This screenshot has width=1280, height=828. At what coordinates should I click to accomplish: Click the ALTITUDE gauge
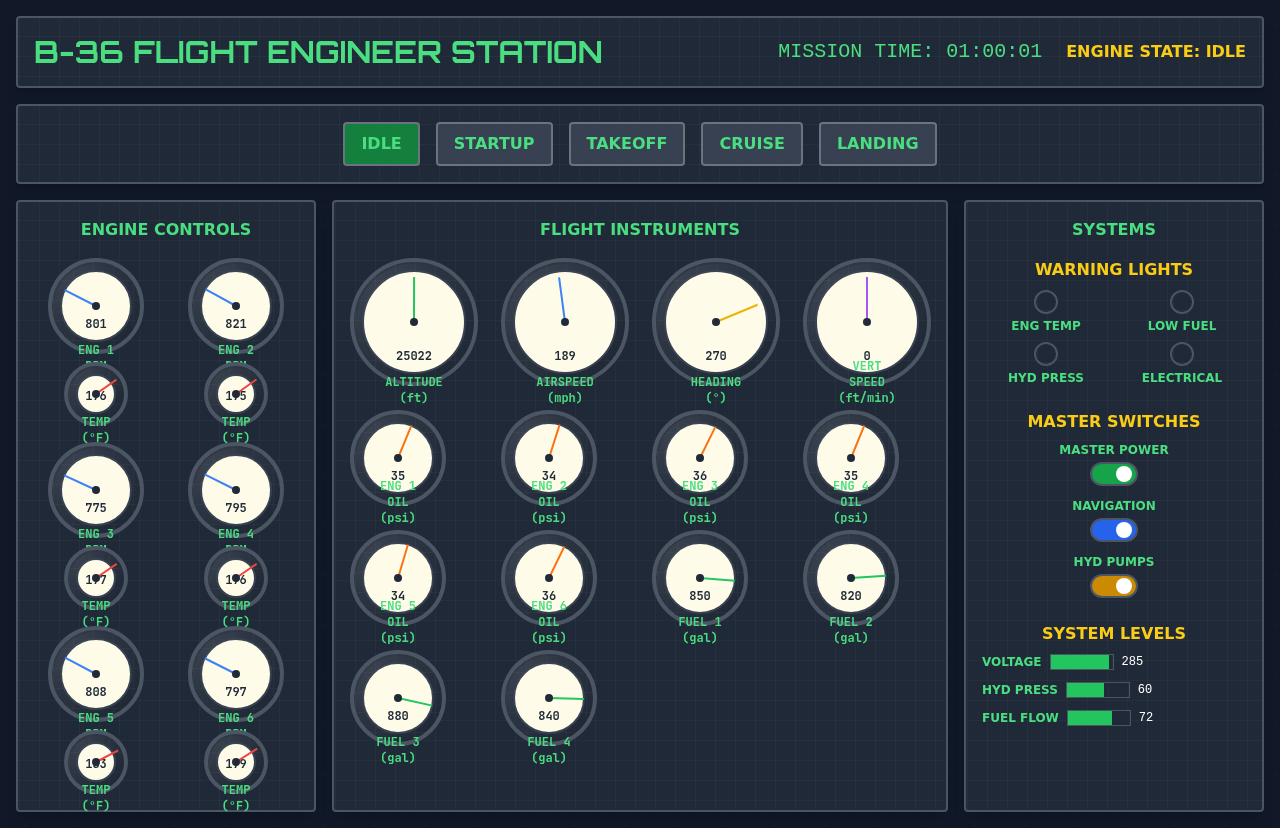414,322
